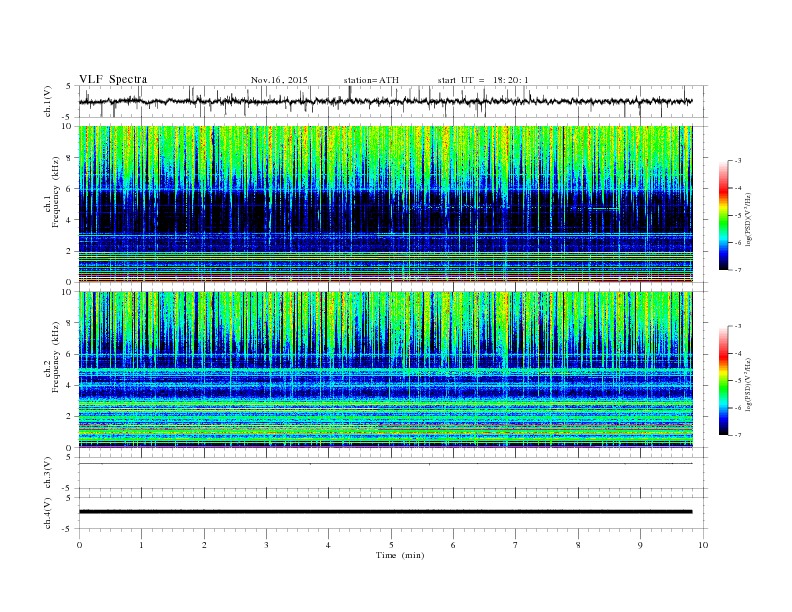Click the '9' tick on the time axis
This screenshot has width=792, height=612.
pos(640,545)
